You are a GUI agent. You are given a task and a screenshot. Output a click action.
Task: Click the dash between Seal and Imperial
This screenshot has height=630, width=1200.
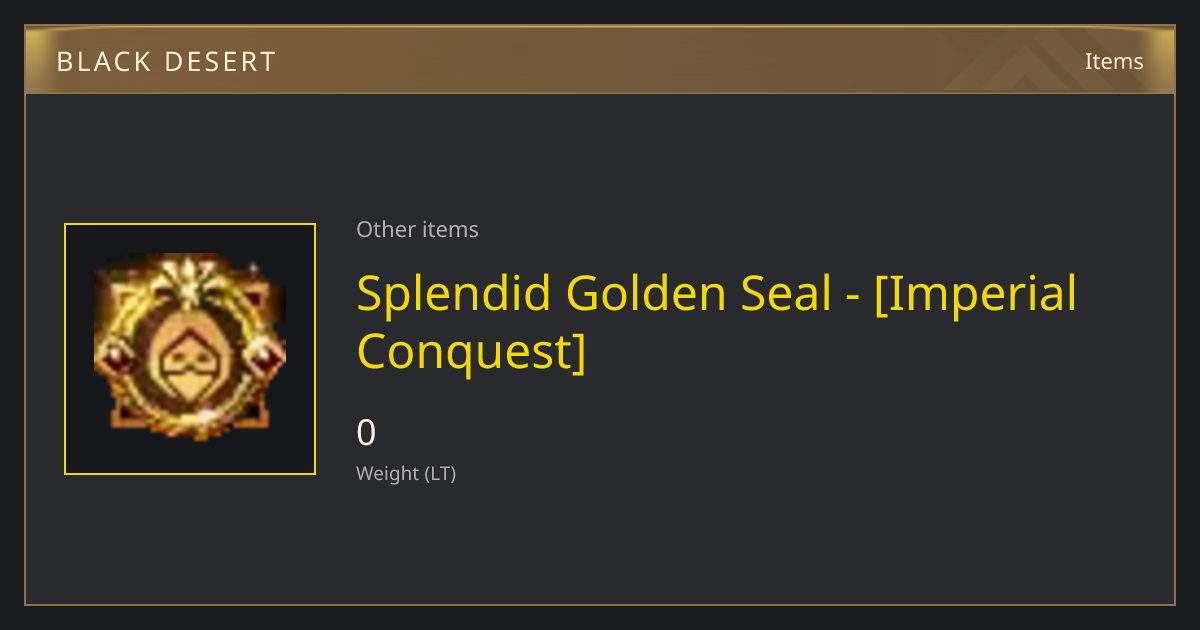click(x=853, y=297)
